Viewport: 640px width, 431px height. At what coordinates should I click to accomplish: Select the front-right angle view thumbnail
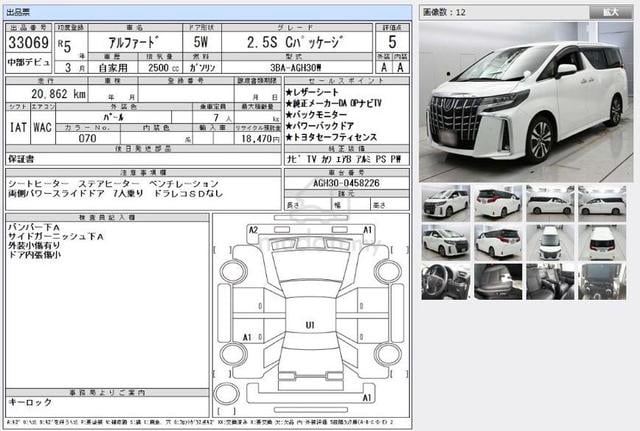446,242
